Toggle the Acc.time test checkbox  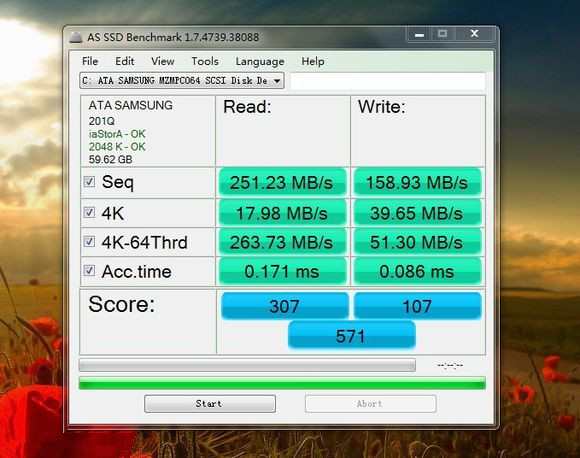[89, 270]
